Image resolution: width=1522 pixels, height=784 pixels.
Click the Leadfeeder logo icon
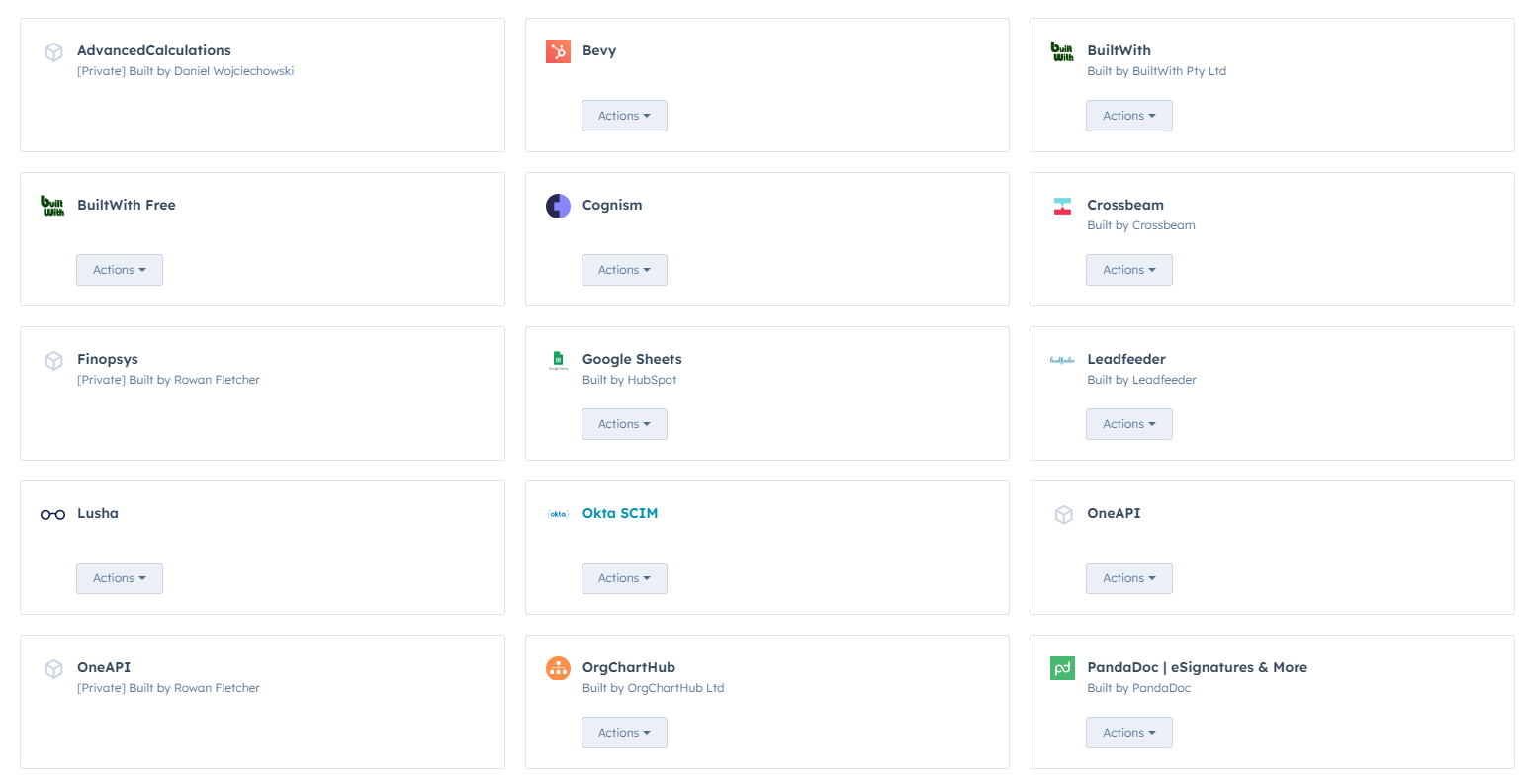coord(1062,360)
